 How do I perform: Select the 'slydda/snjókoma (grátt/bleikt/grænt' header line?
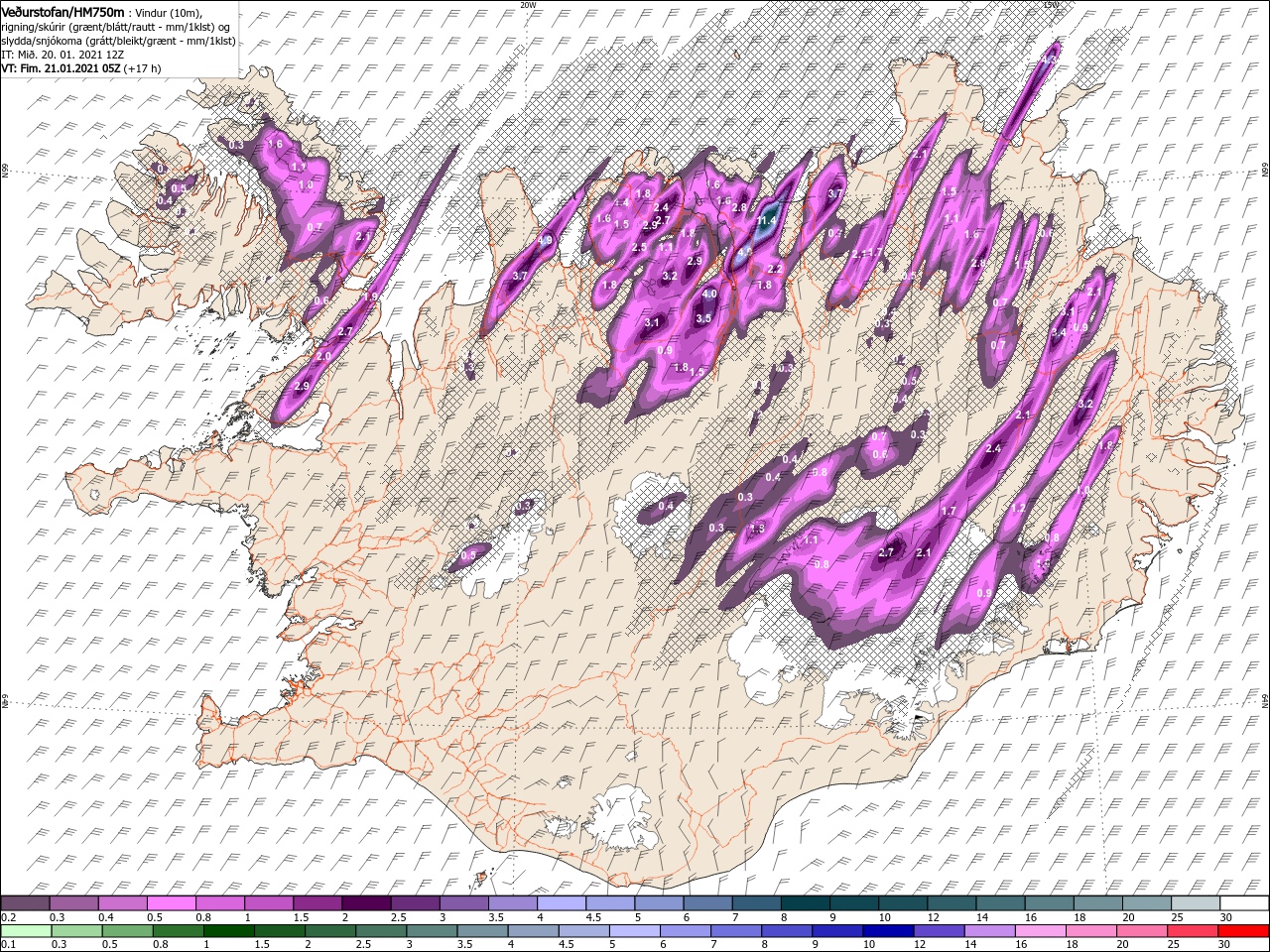click(117, 40)
